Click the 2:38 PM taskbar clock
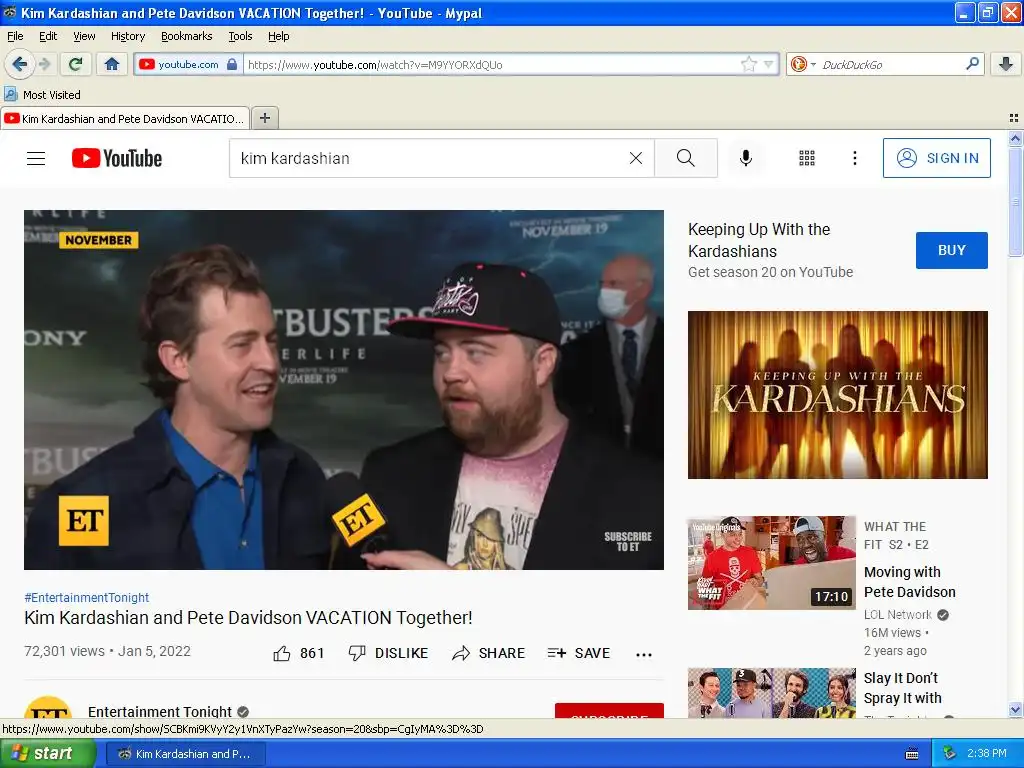This screenshot has width=1024, height=768. [987, 753]
